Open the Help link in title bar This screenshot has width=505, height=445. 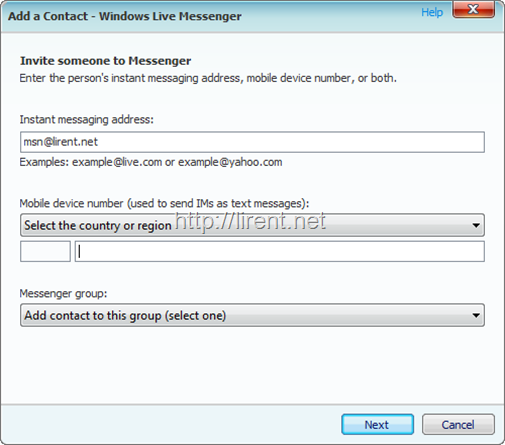(432, 12)
